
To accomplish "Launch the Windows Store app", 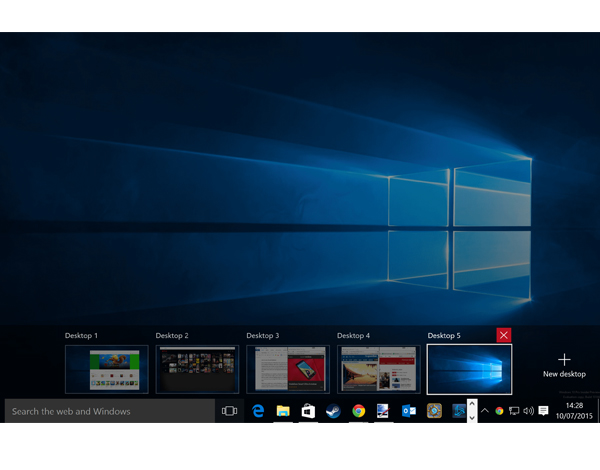I will pyautogui.click(x=309, y=411).
